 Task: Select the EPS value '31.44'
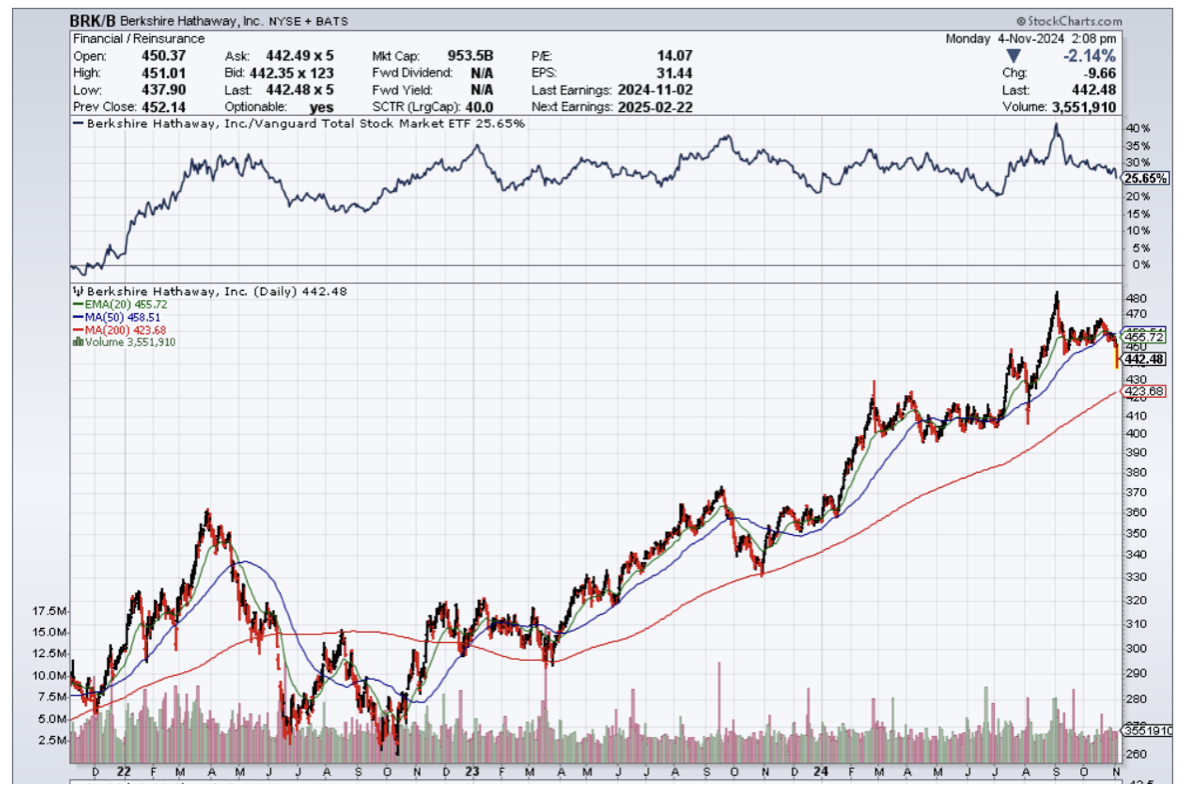(674, 74)
